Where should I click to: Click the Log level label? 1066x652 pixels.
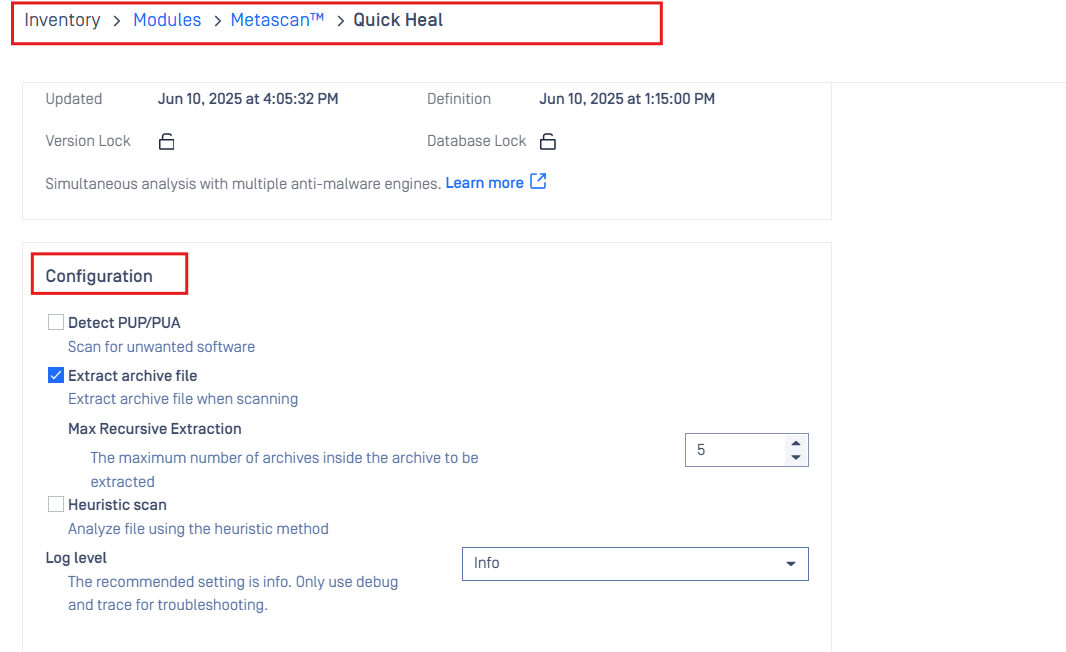click(x=76, y=558)
